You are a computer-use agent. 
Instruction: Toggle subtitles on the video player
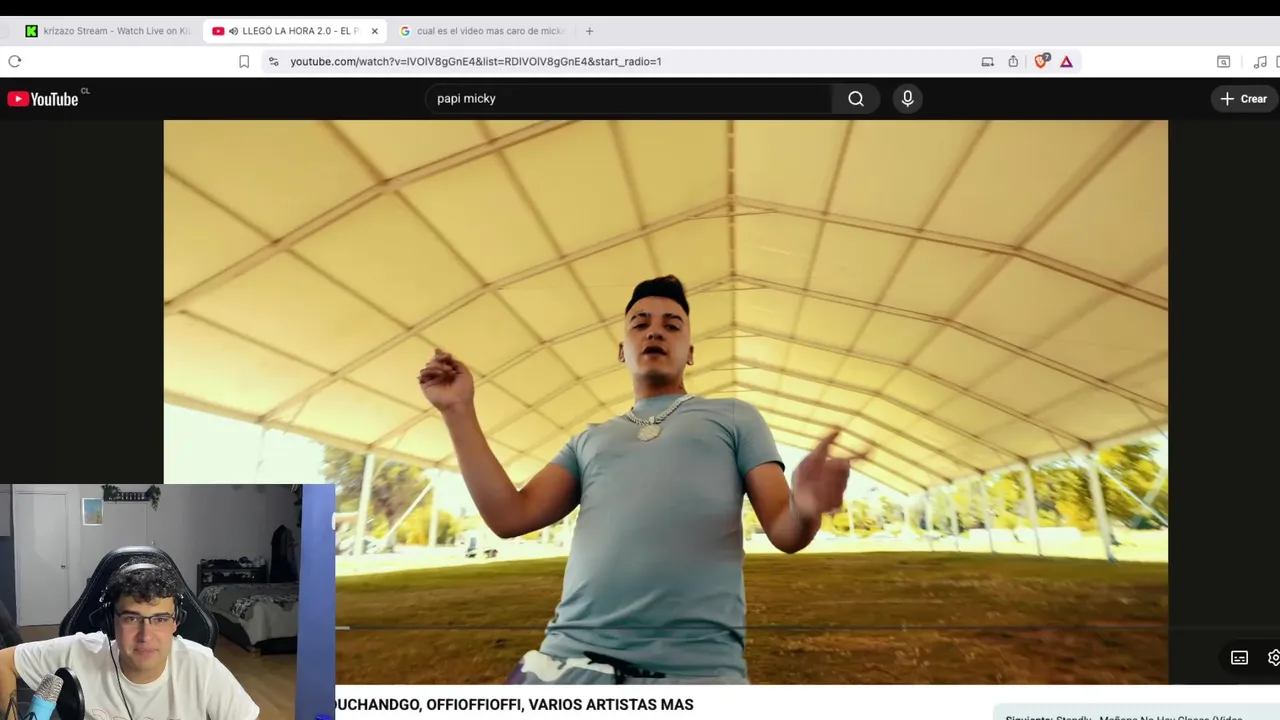pyautogui.click(x=1239, y=657)
